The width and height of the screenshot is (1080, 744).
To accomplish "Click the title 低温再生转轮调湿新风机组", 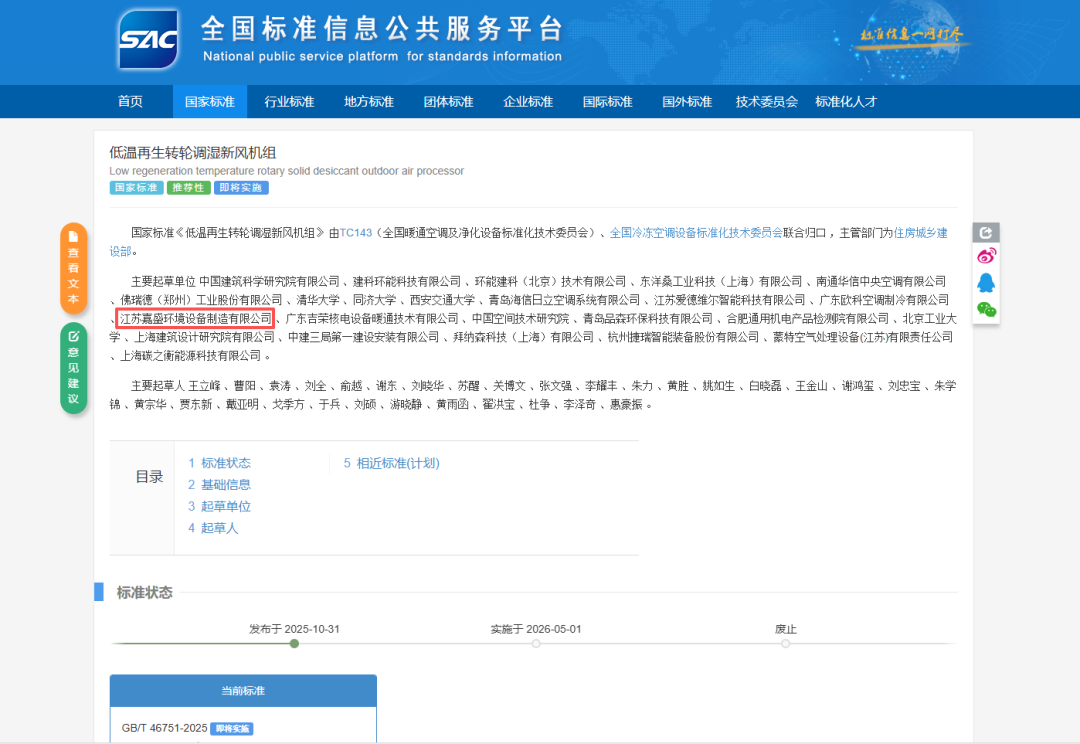I will 192,153.
